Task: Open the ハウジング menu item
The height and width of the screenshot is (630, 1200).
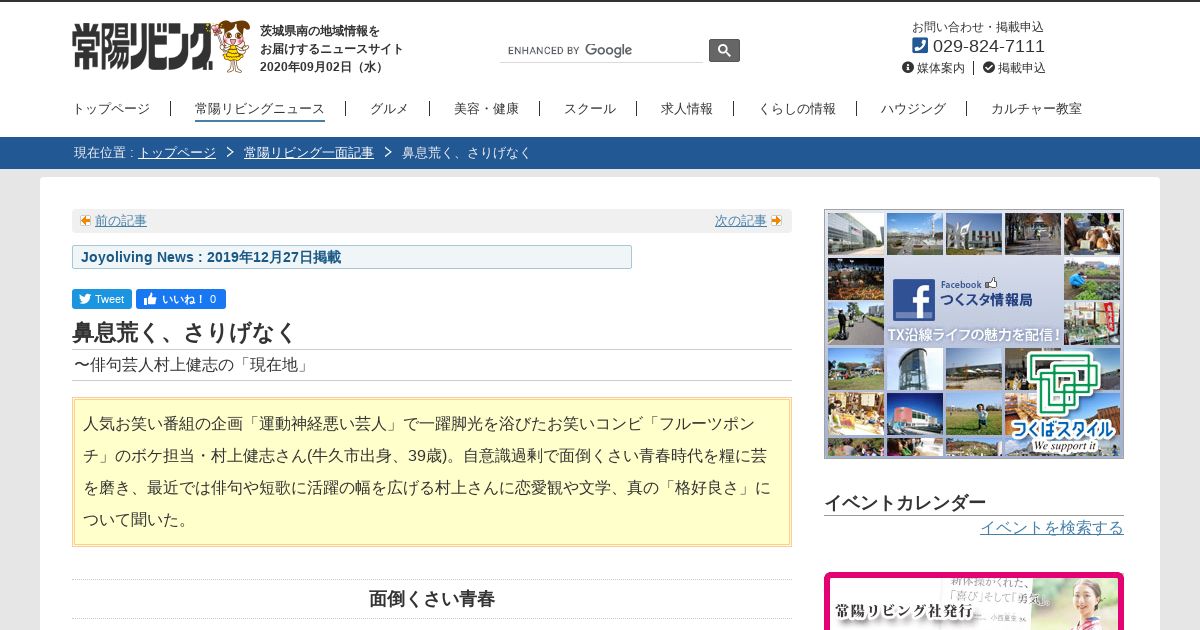Action: point(913,109)
